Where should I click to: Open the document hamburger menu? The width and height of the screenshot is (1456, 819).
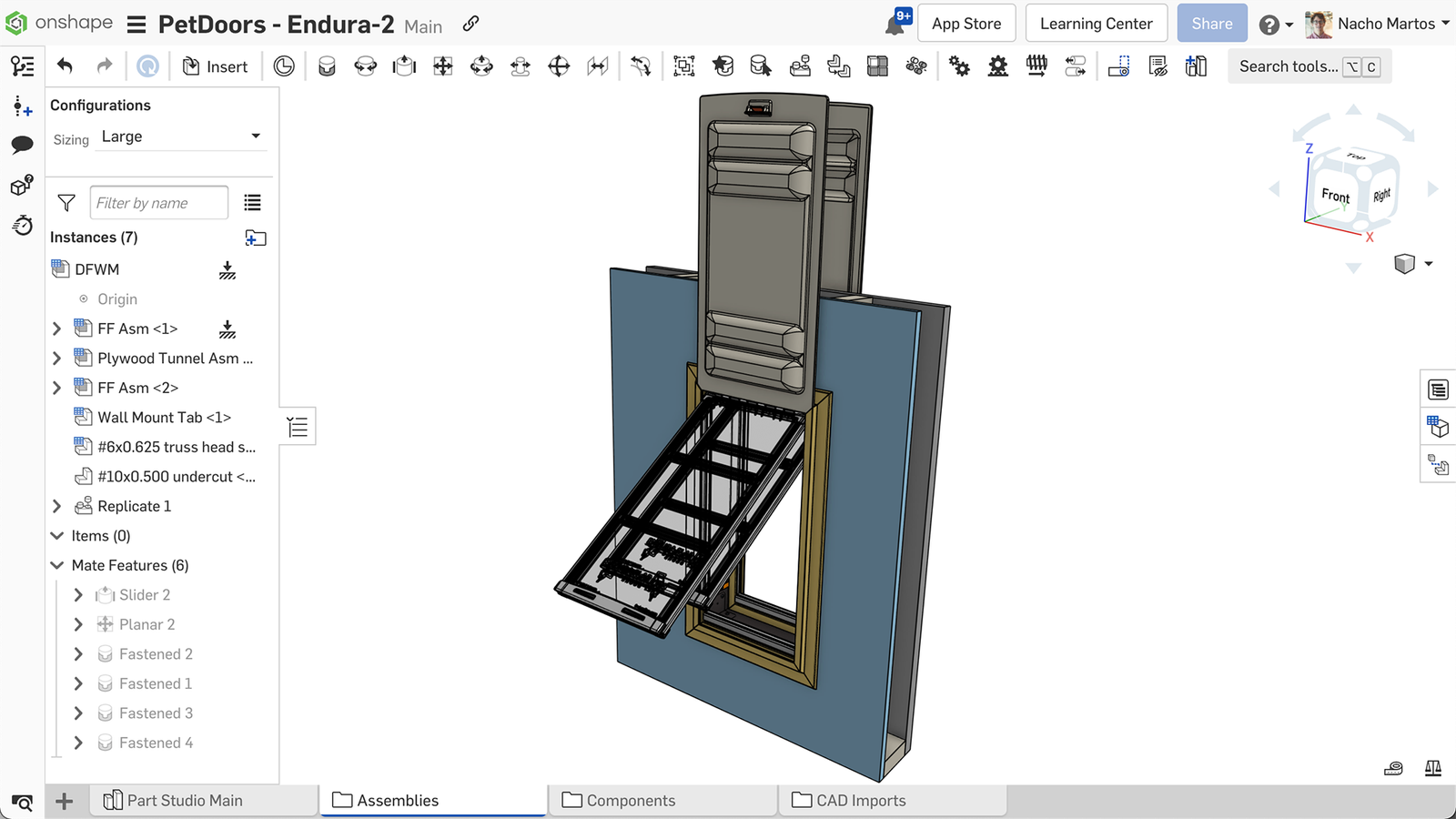(136, 25)
